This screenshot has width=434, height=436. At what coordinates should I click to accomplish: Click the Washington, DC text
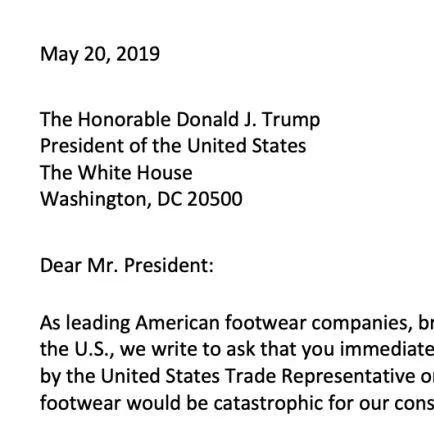coord(111,200)
